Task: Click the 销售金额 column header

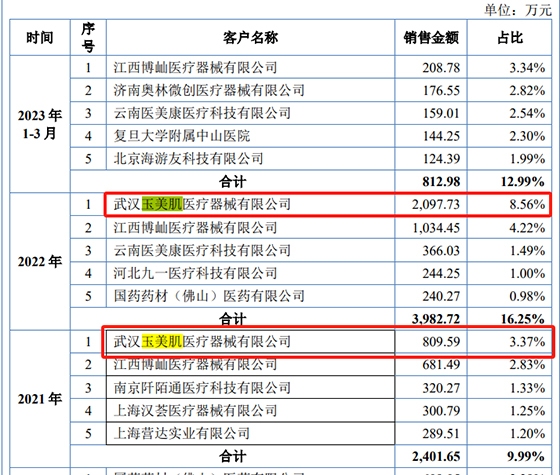Action: tap(431, 38)
